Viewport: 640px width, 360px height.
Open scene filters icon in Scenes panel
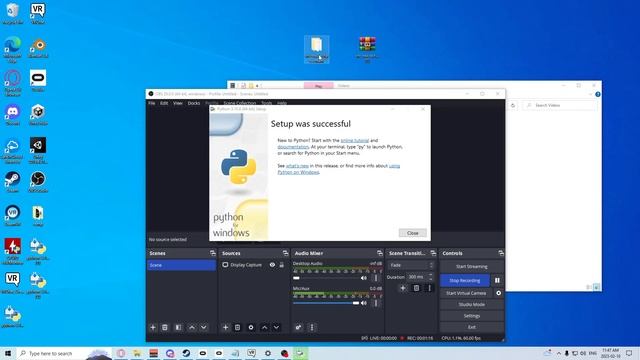[178, 327]
